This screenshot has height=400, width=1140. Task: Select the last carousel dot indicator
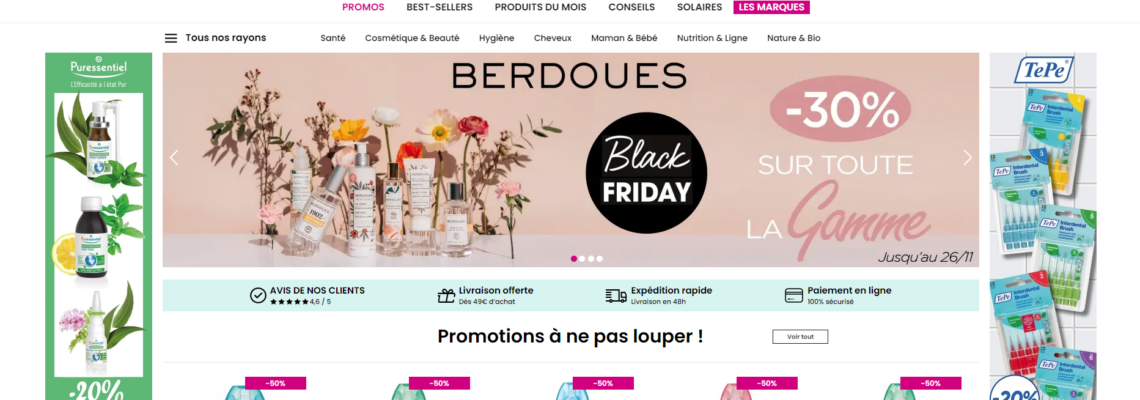[600, 258]
